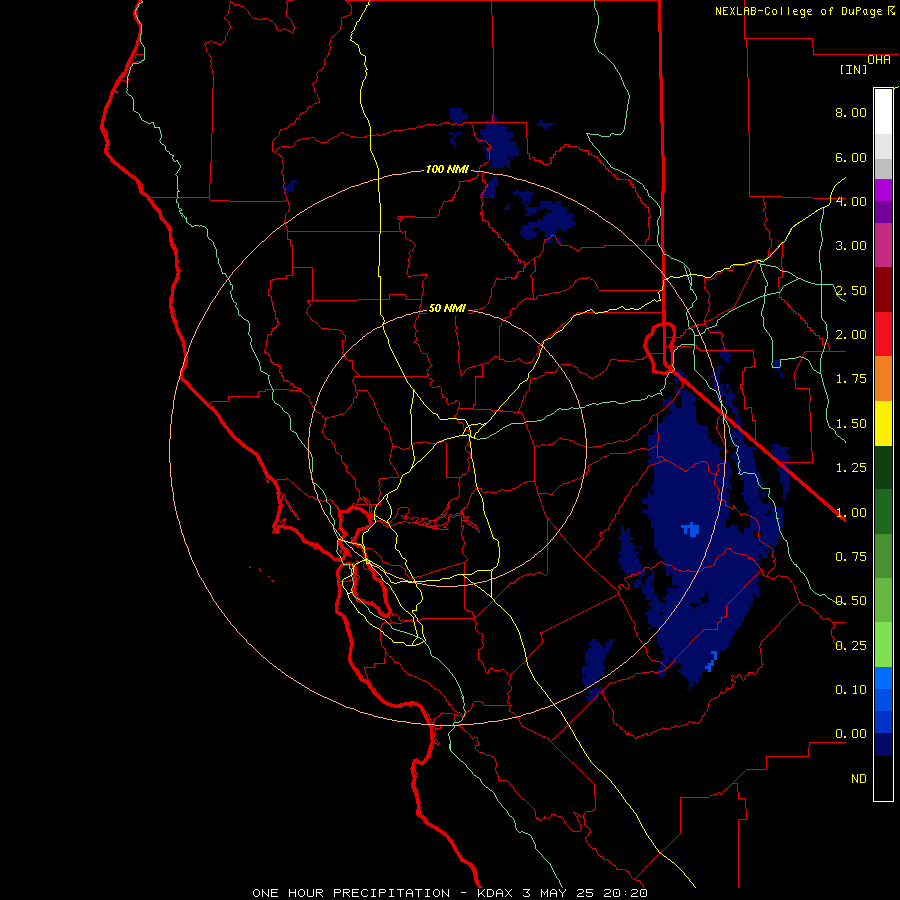Select the 4.00 legend value
The height and width of the screenshot is (900, 900).
click(851, 201)
